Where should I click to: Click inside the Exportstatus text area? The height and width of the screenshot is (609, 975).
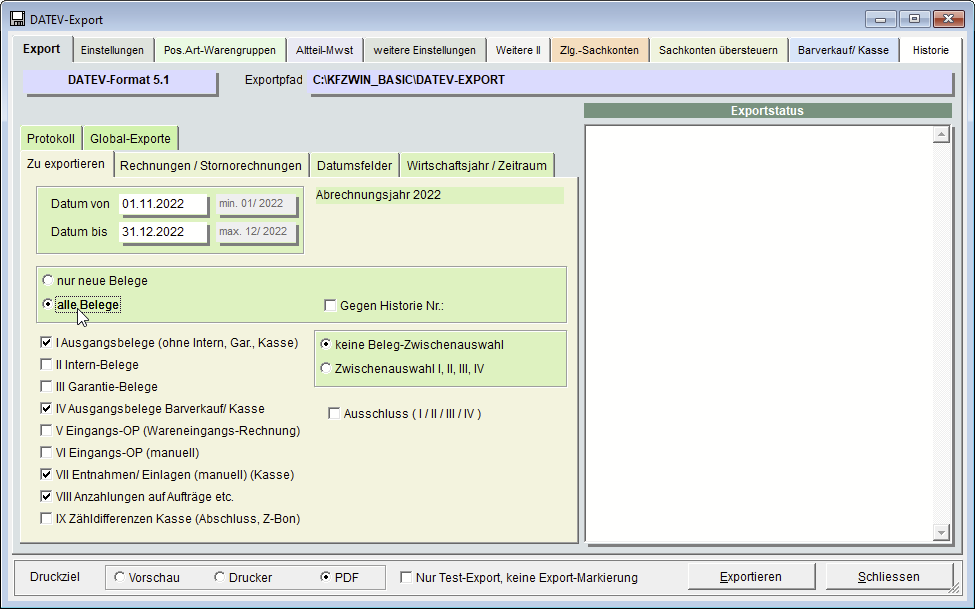pyautogui.click(x=759, y=333)
